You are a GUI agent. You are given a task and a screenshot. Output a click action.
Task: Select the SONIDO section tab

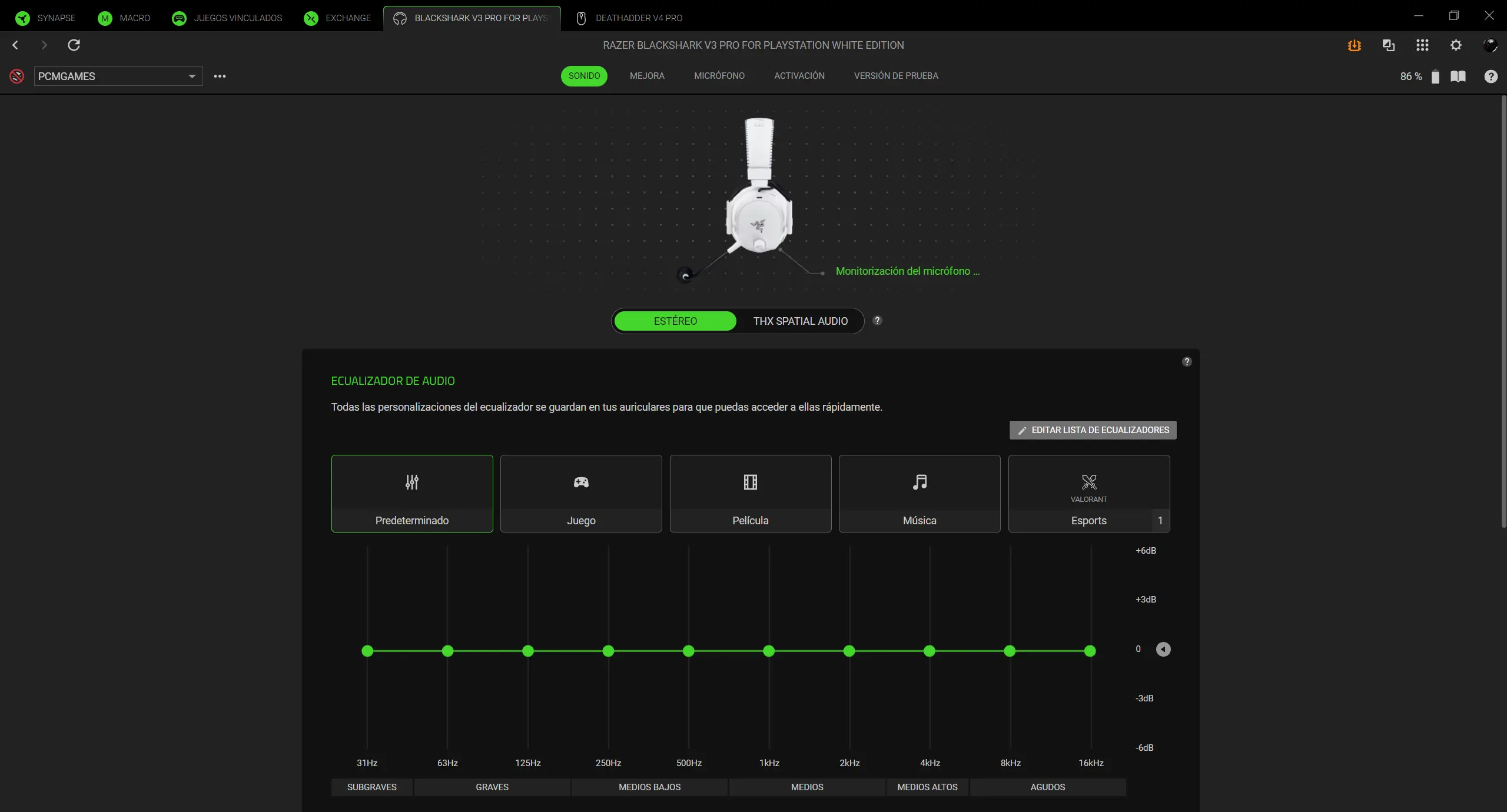point(584,76)
